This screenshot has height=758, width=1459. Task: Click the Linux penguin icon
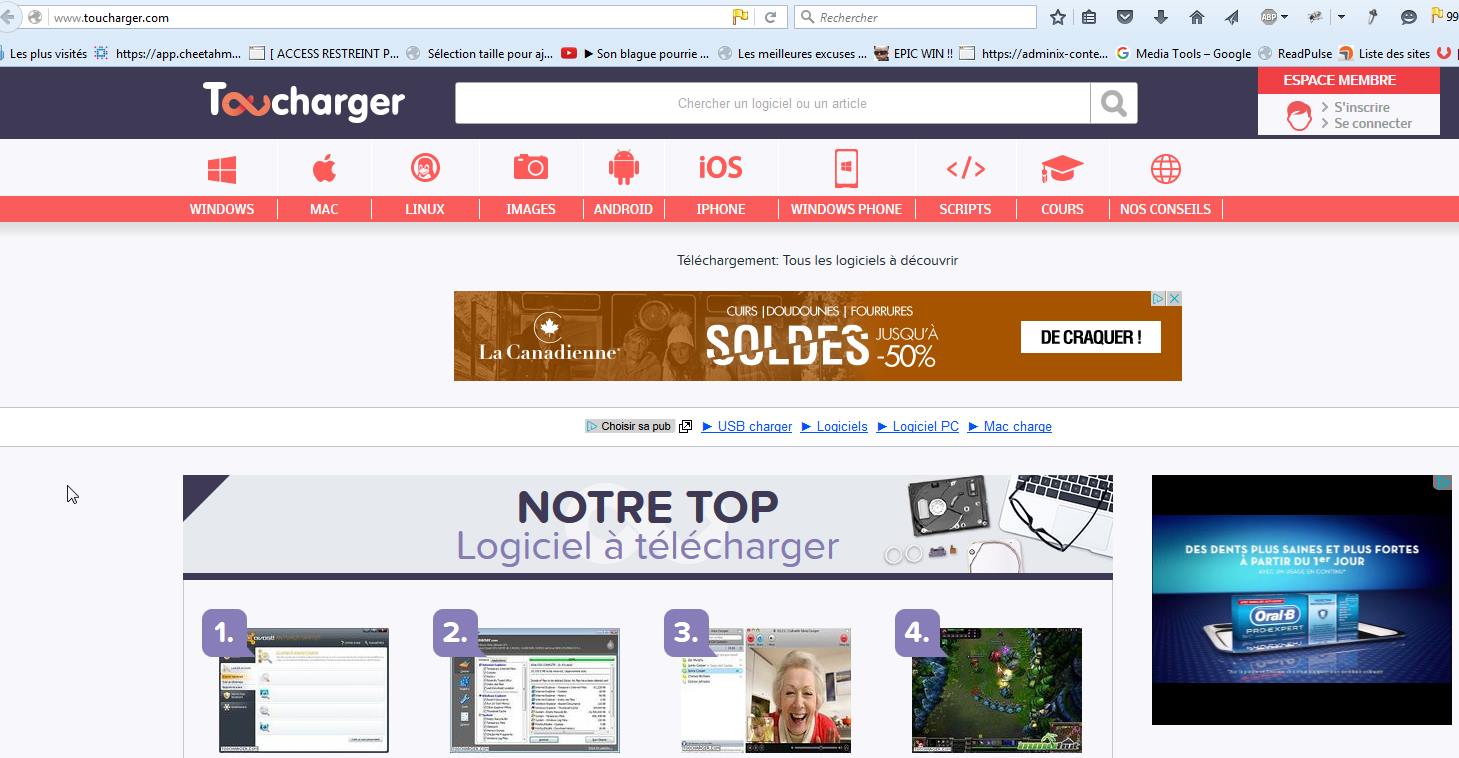[423, 167]
